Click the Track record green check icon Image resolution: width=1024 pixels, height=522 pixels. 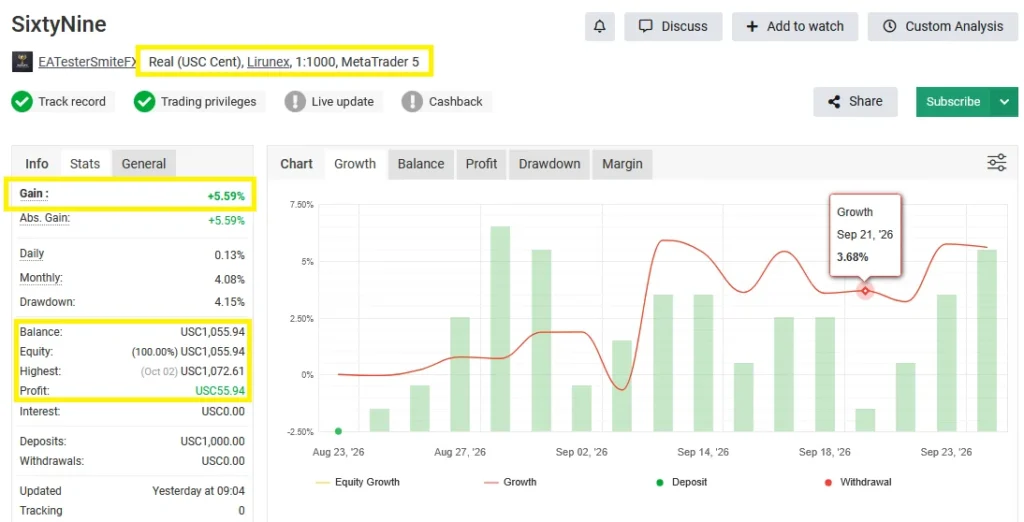22,102
